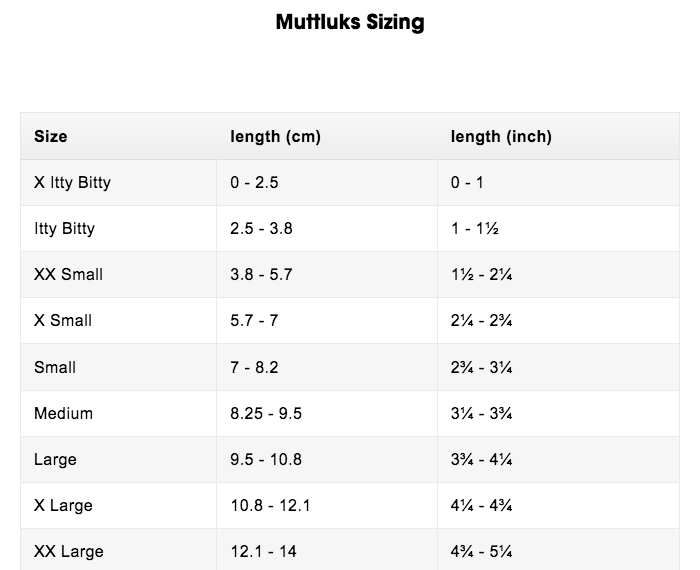Click the 1 - 1½ inch cell
Screen dimensions: 700x570
475,228
